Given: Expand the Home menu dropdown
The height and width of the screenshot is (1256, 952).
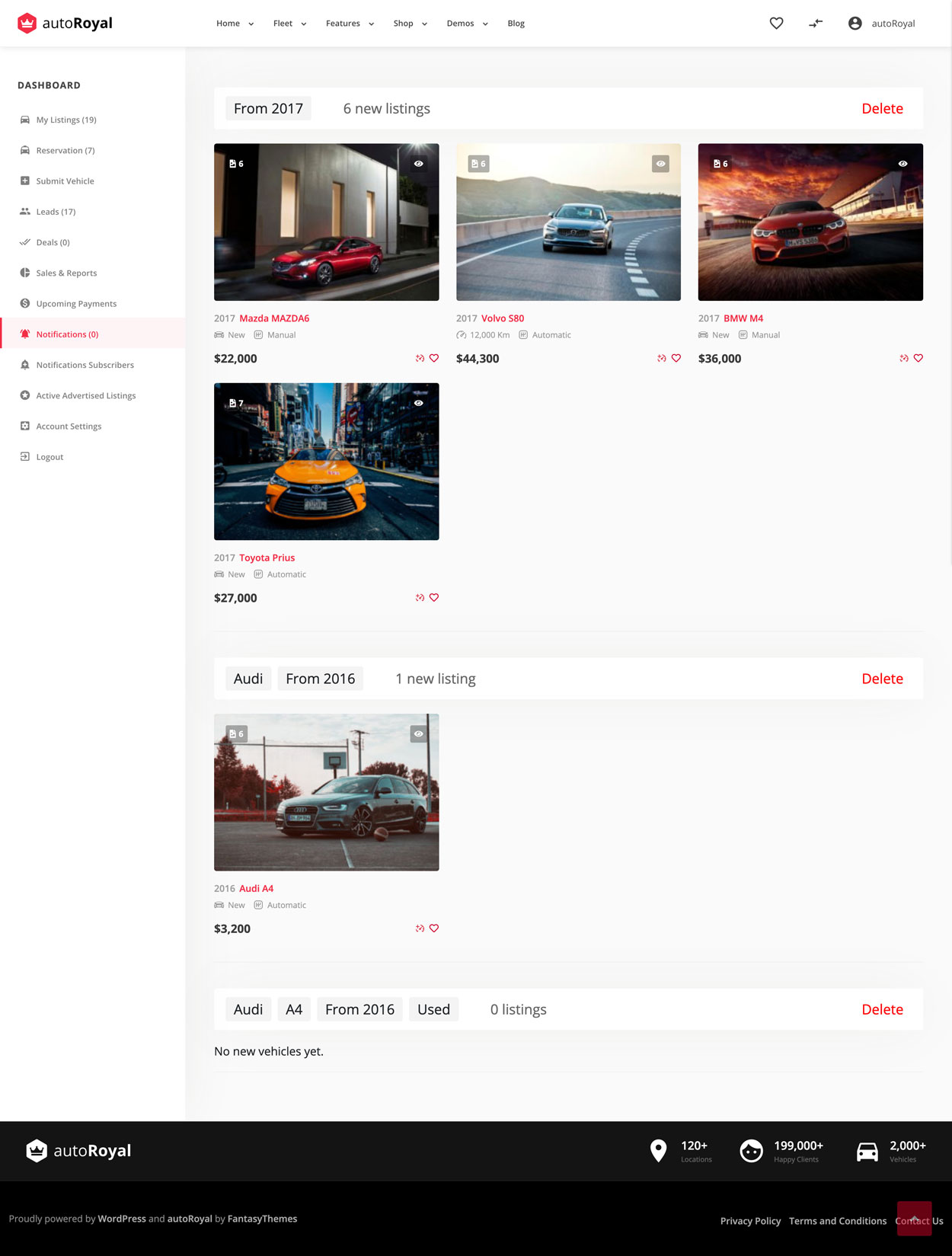Looking at the screenshot, I should tap(235, 24).
